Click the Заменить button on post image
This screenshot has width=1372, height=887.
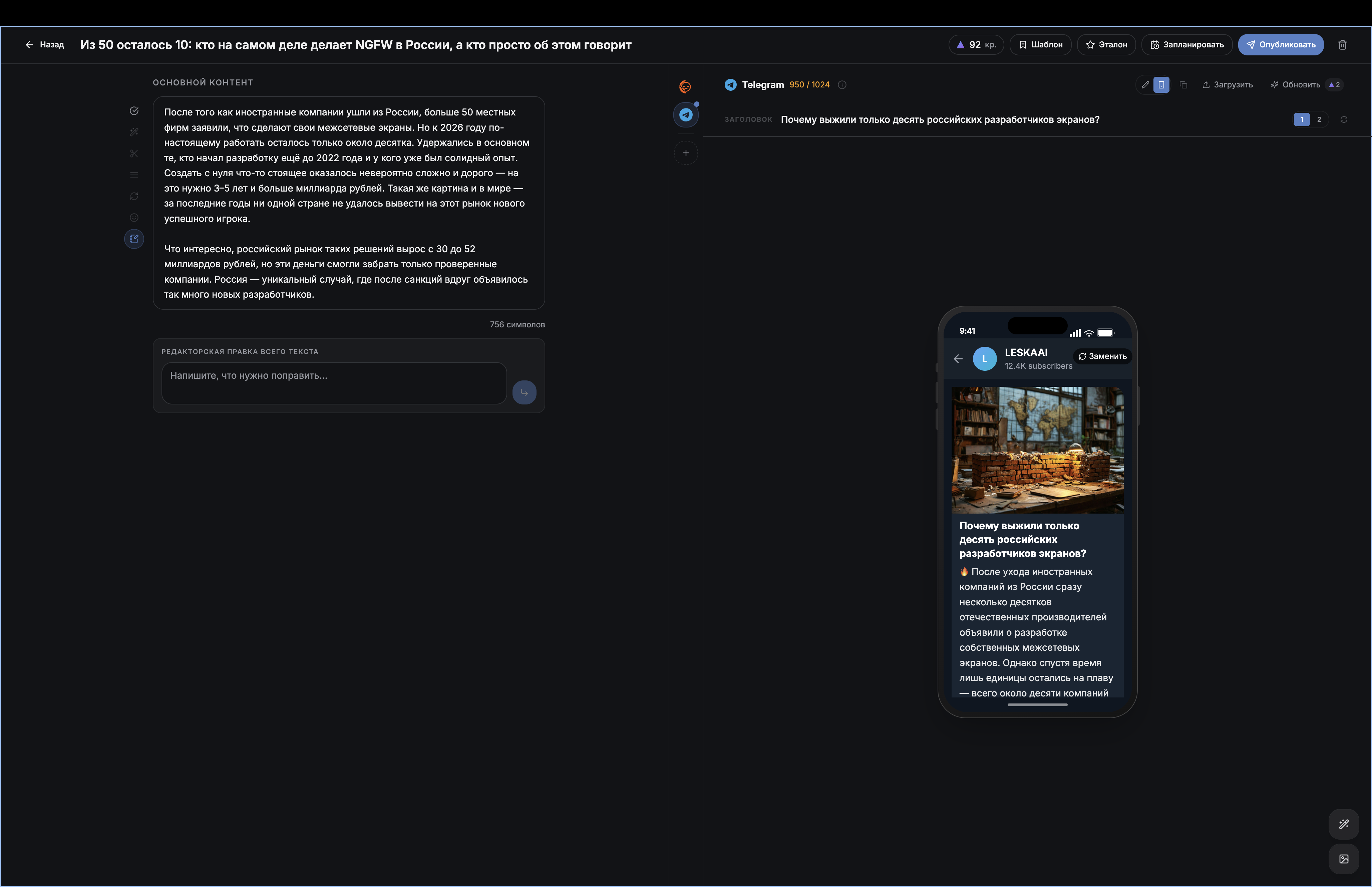click(x=1102, y=356)
